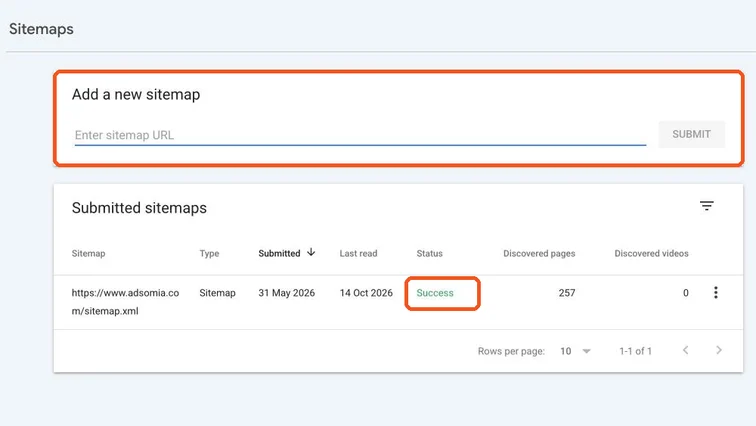Click the Discovered videos column header
This screenshot has width=756, height=426.
click(x=651, y=253)
